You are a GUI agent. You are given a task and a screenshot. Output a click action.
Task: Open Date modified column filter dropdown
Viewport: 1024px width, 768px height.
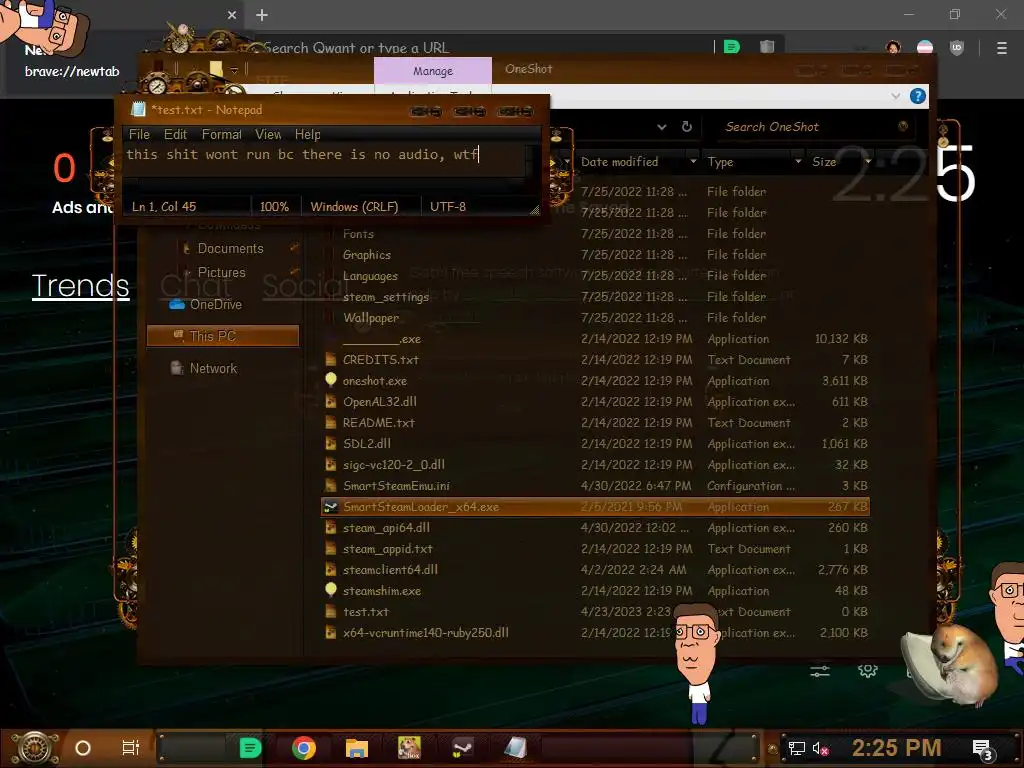coord(693,161)
